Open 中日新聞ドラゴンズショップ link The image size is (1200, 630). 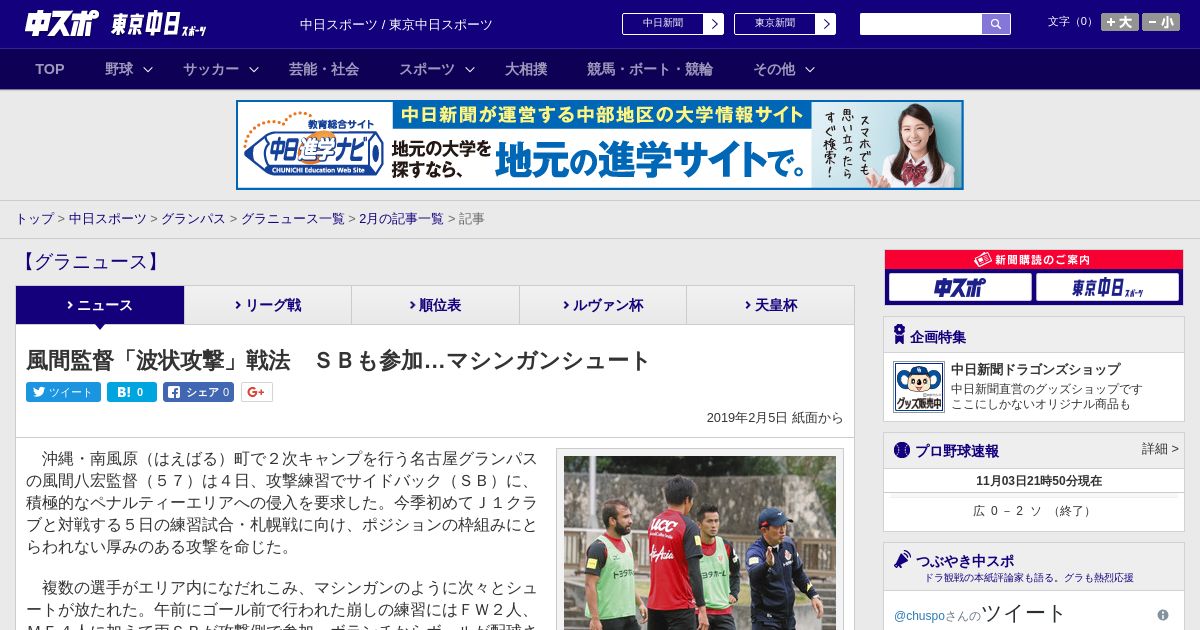point(1035,369)
